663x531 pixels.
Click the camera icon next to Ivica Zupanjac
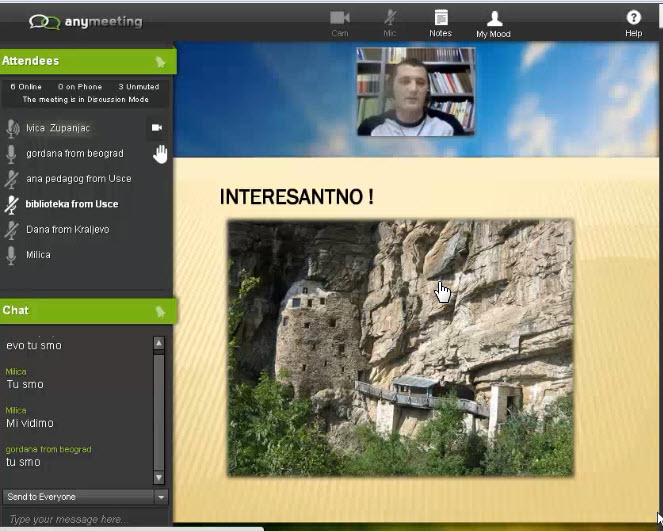coord(157,128)
